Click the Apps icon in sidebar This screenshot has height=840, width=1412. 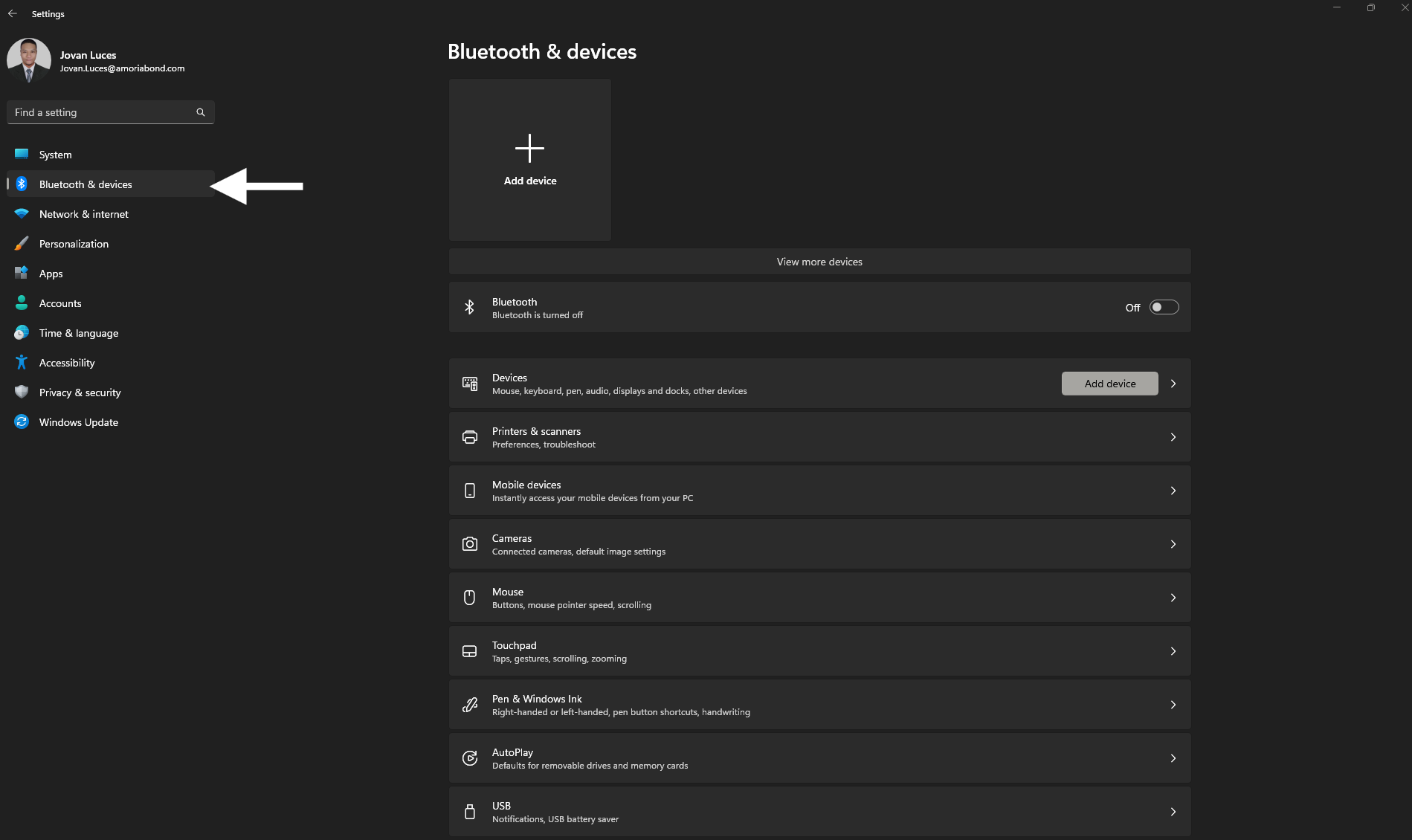[x=22, y=273]
